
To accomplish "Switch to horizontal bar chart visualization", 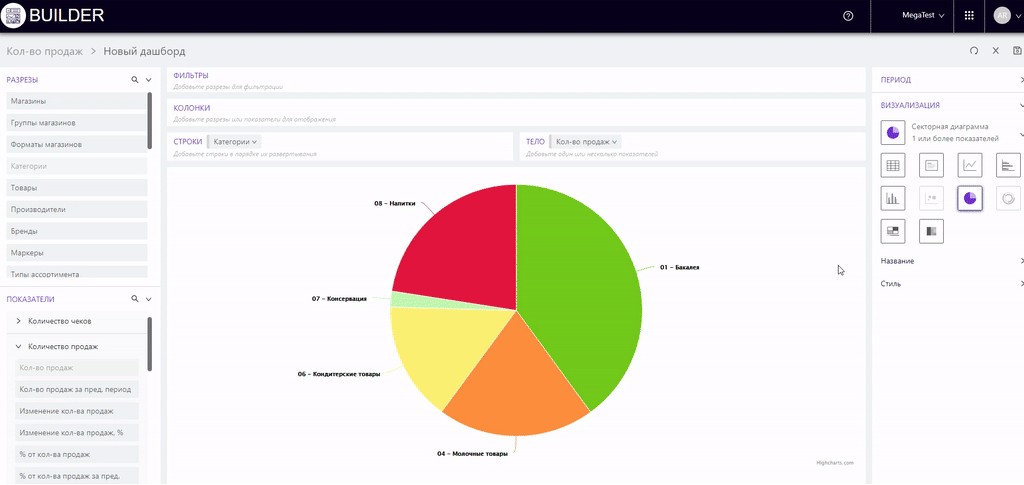I will (1008, 165).
